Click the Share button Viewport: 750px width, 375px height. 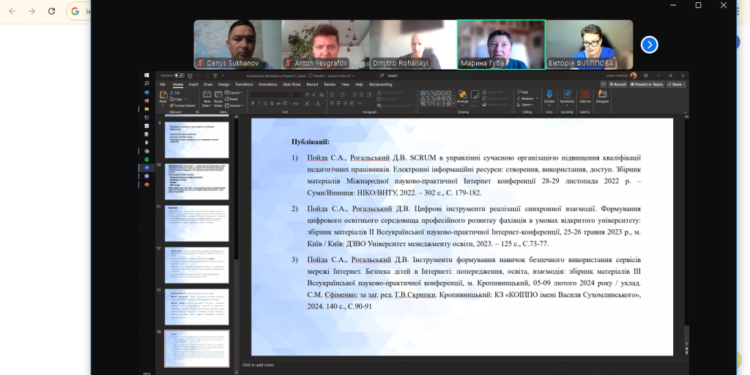[676, 84]
